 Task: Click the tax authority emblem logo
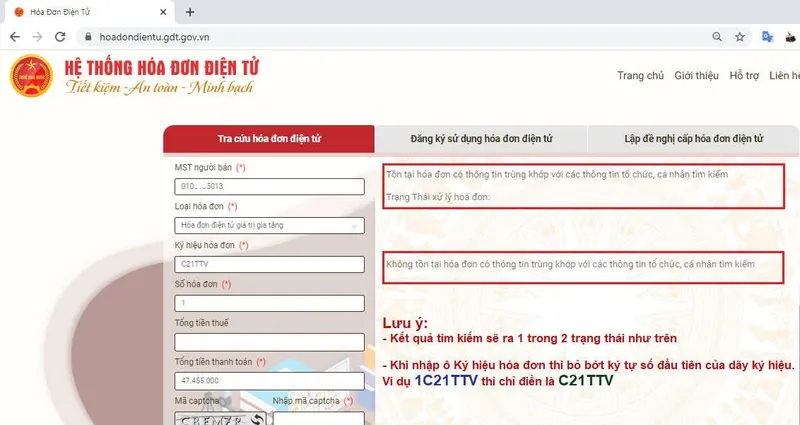coord(31,76)
